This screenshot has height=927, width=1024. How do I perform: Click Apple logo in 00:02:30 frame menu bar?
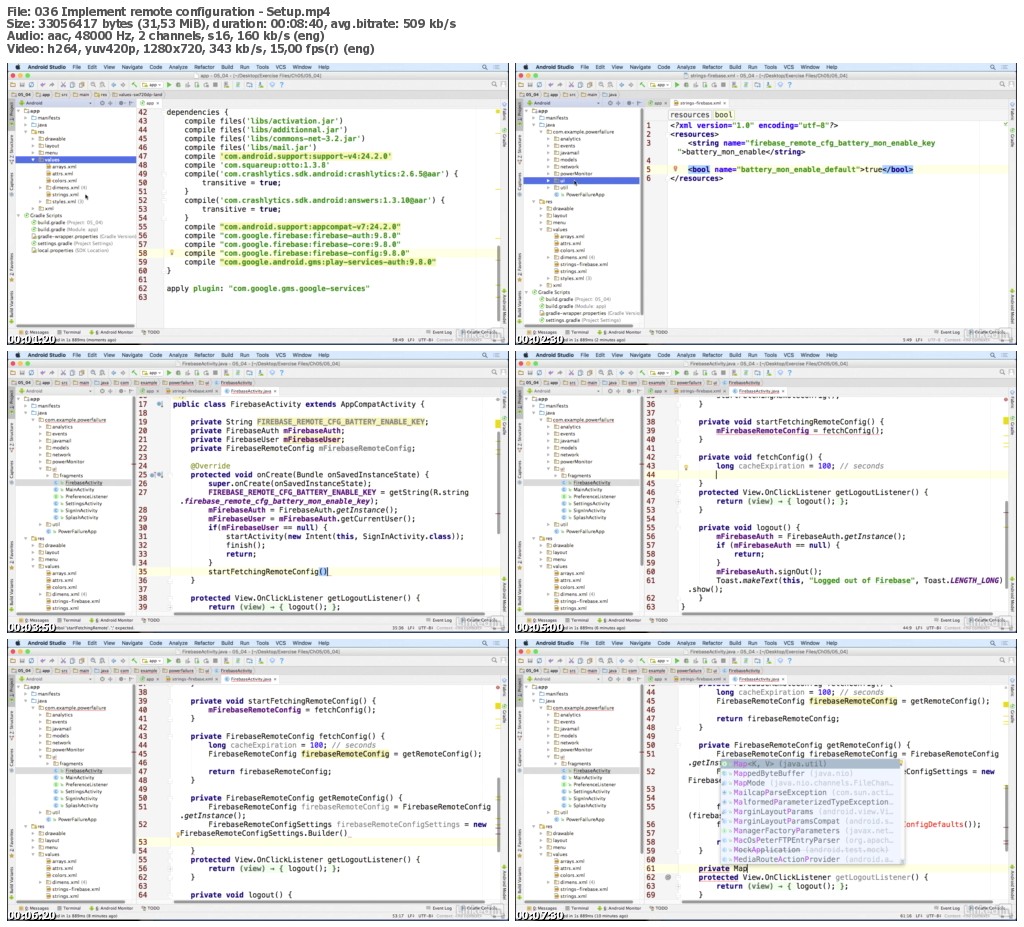click(526, 67)
